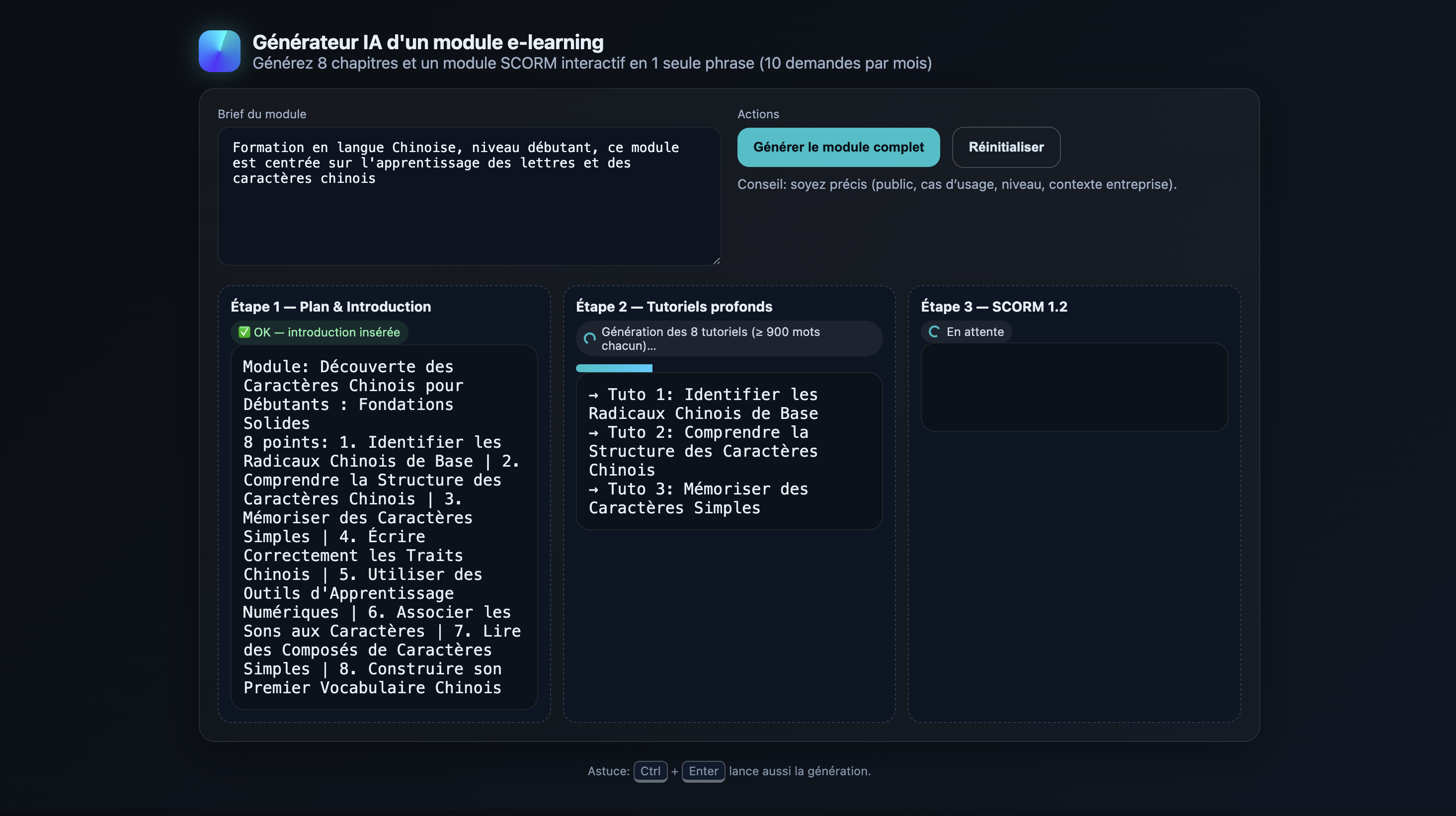
Task: Click the module plan output text box
Action: (x=383, y=527)
